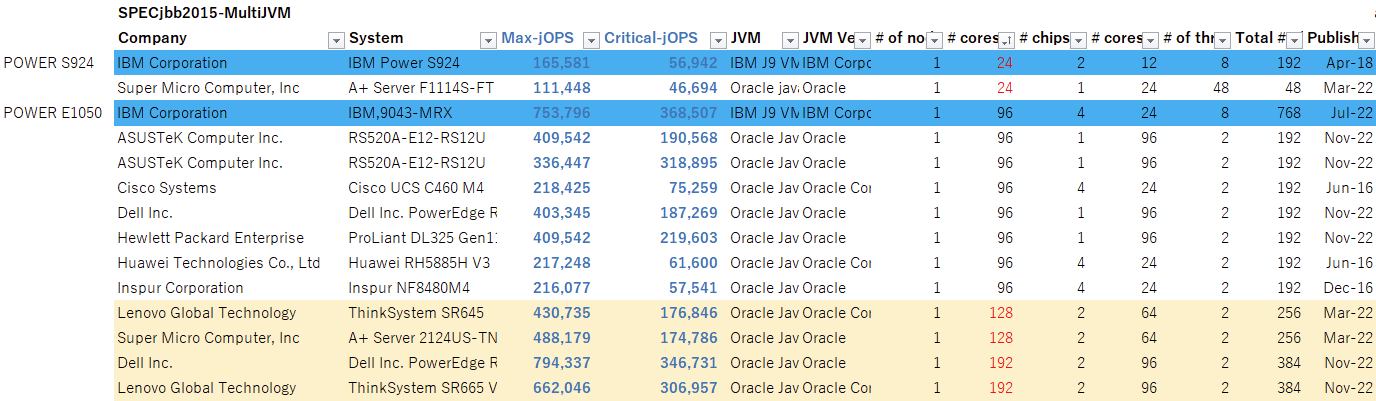Open the JVM Vendor column filter dropdown
1376x401 pixels.
862,39
